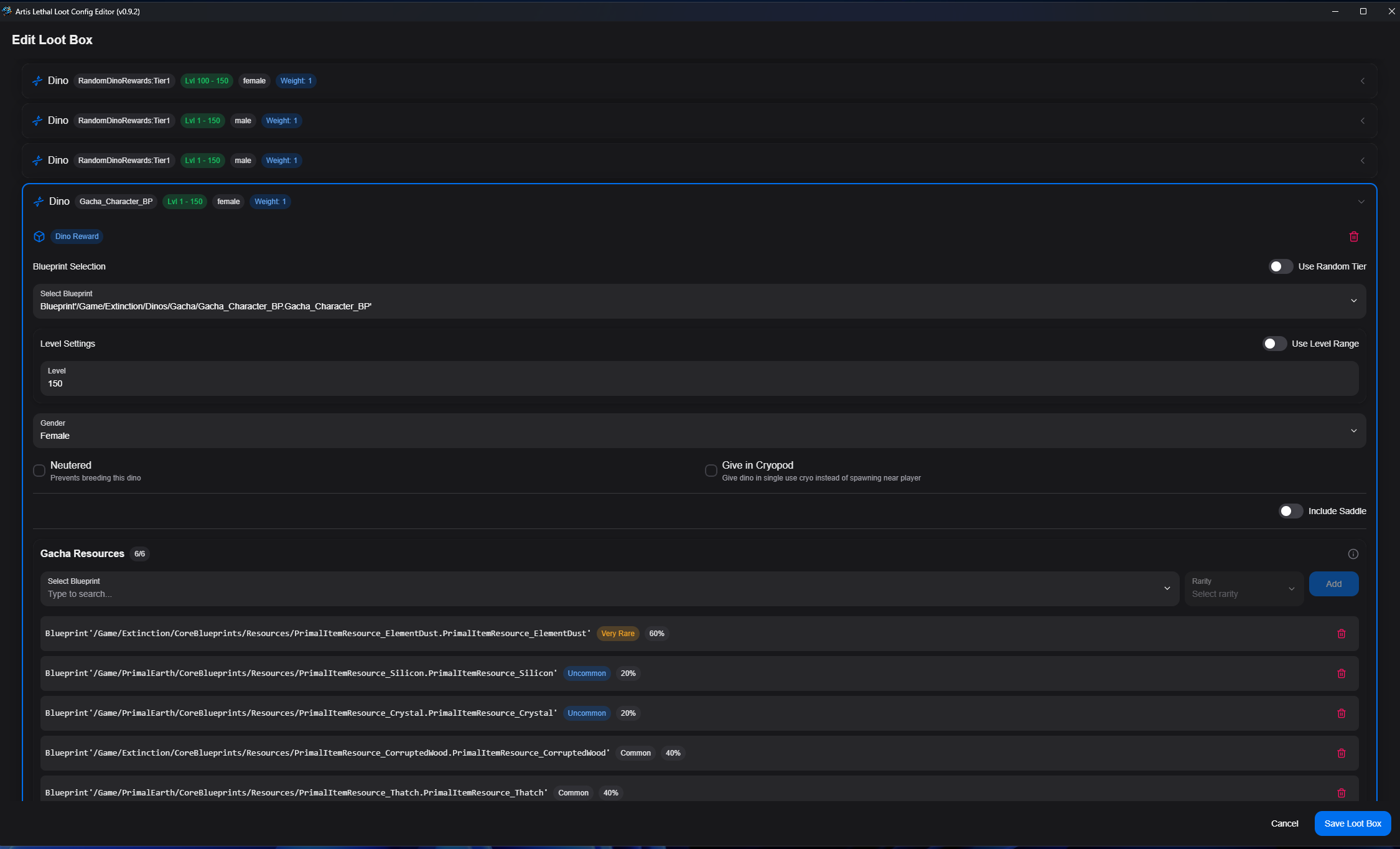
Task: Enable Use Level Range switch
Action: (1274, 344)
